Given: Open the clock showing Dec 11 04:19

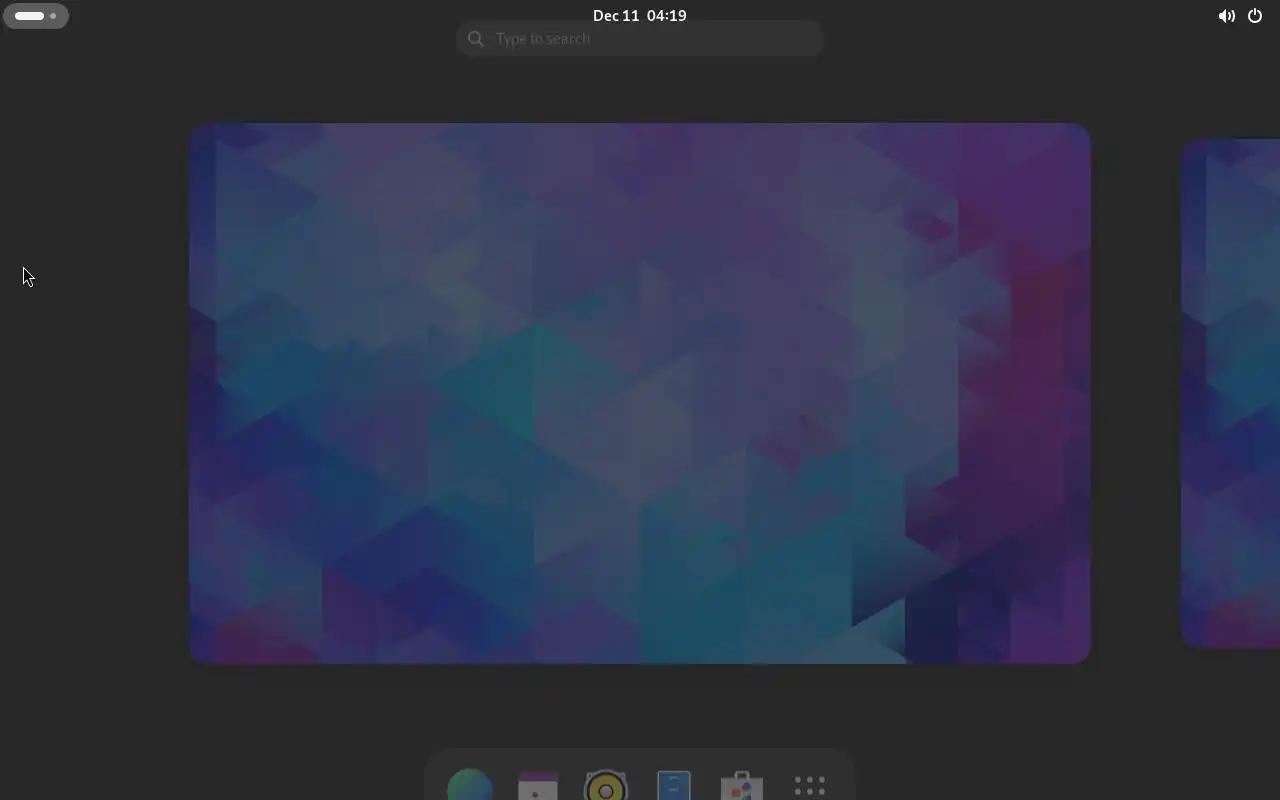Looking at the screenshot, I should point(640,16).
